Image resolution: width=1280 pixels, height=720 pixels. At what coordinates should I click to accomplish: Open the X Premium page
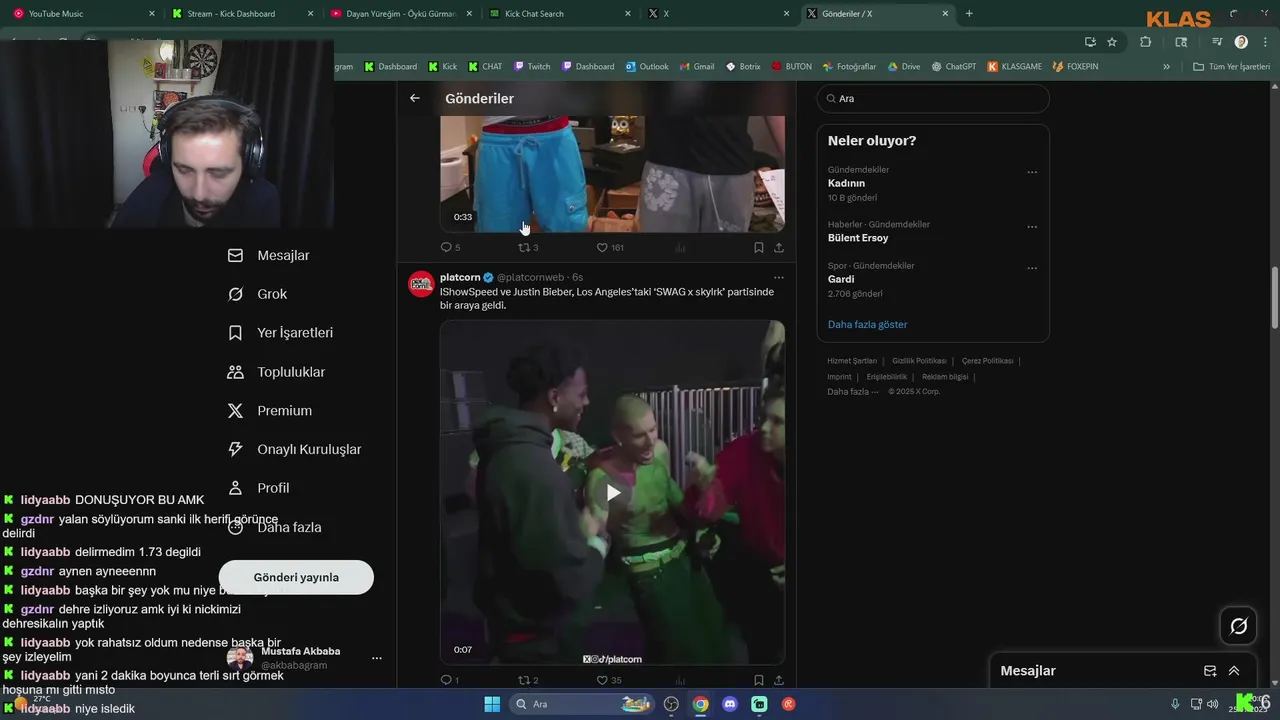(x=269, y=410)
